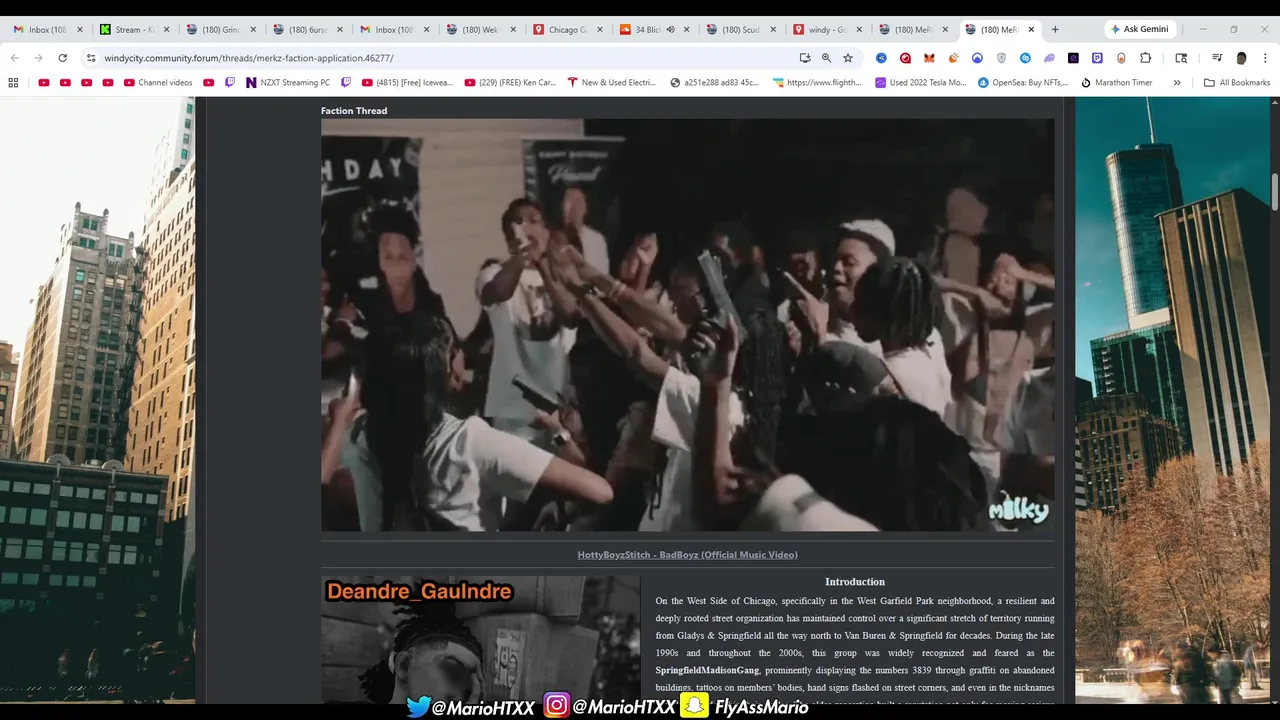Open the gray shield extension icon
Image resolution: width=1280 pixels, height=720 pixels.
click(x=1001, y=58)
